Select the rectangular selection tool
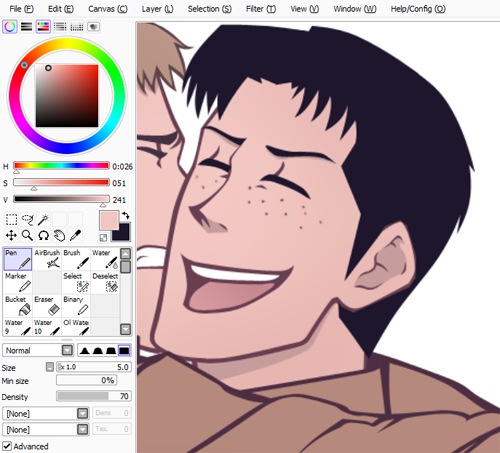This screenshot has height=453, width=500. [11, 220]
